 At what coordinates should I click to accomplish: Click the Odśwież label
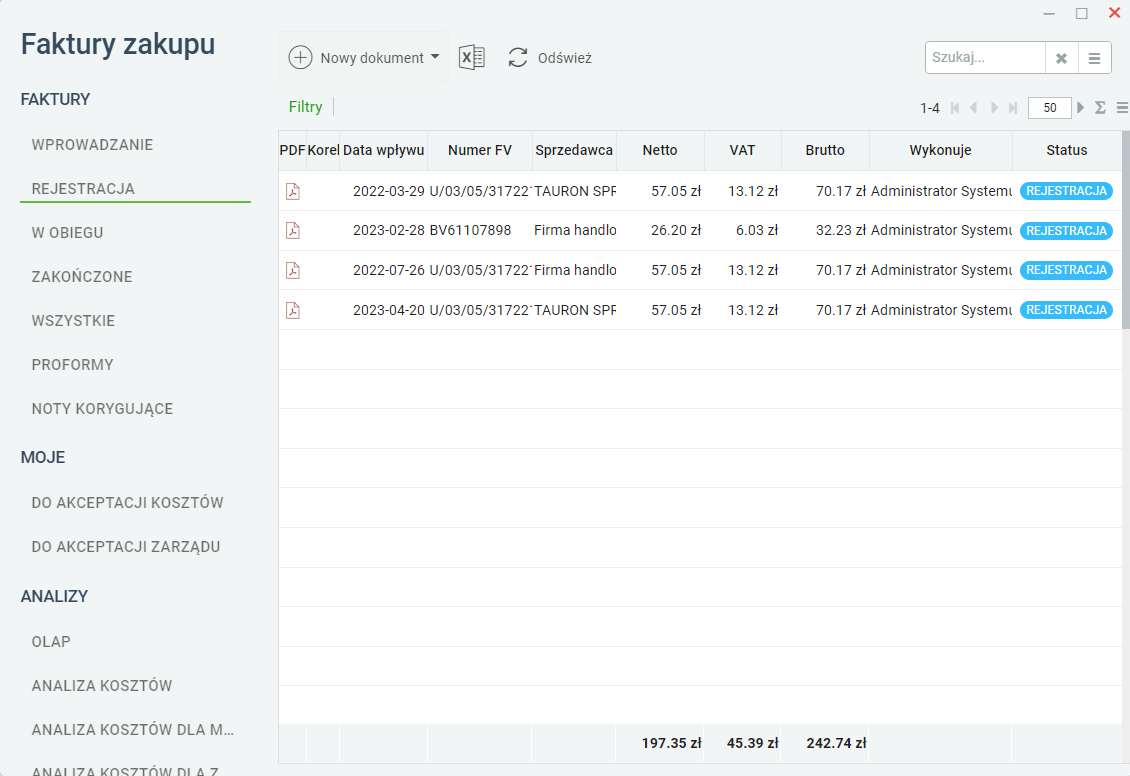(564, 58)
